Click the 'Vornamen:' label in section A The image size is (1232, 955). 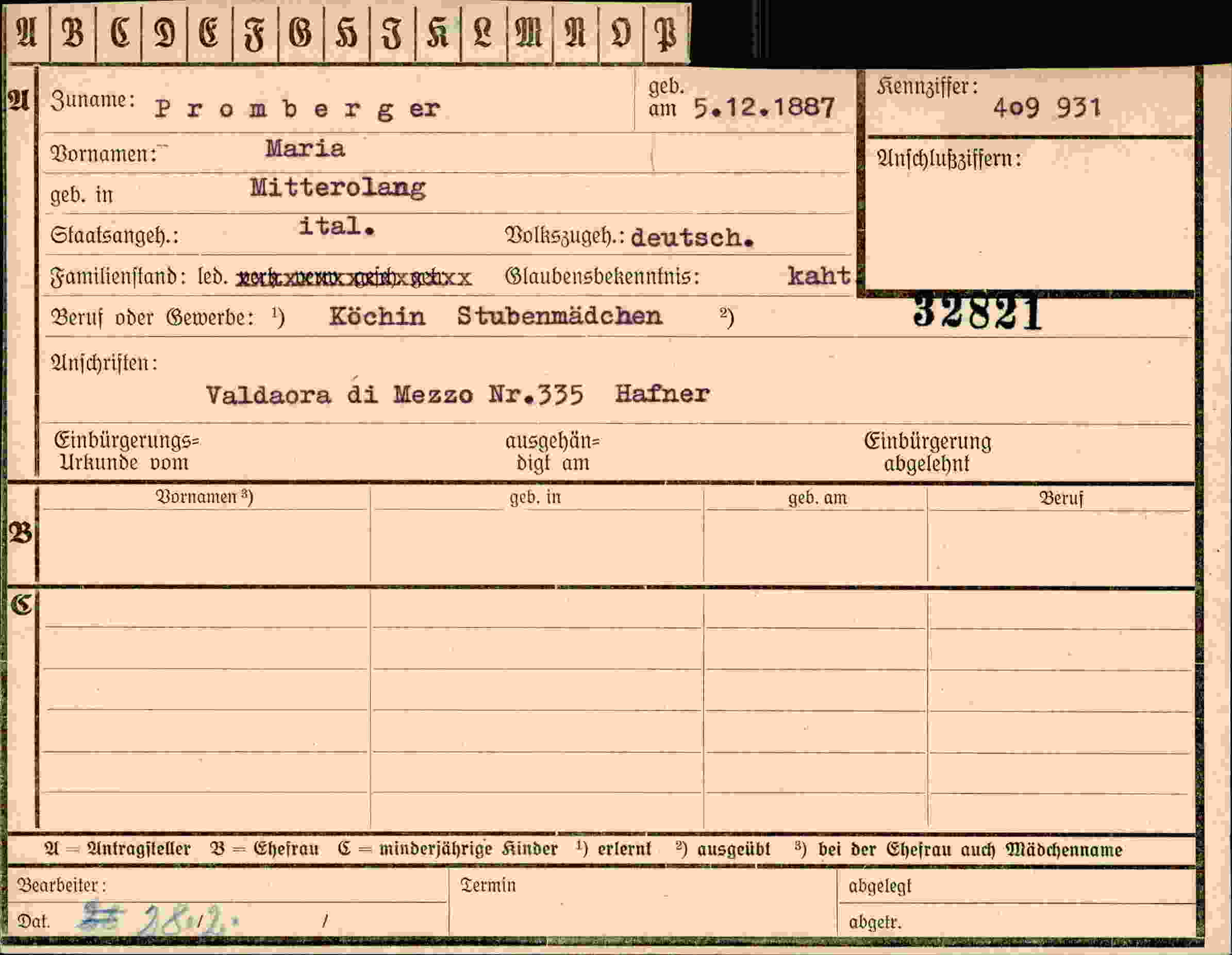[x=104, y=154]
